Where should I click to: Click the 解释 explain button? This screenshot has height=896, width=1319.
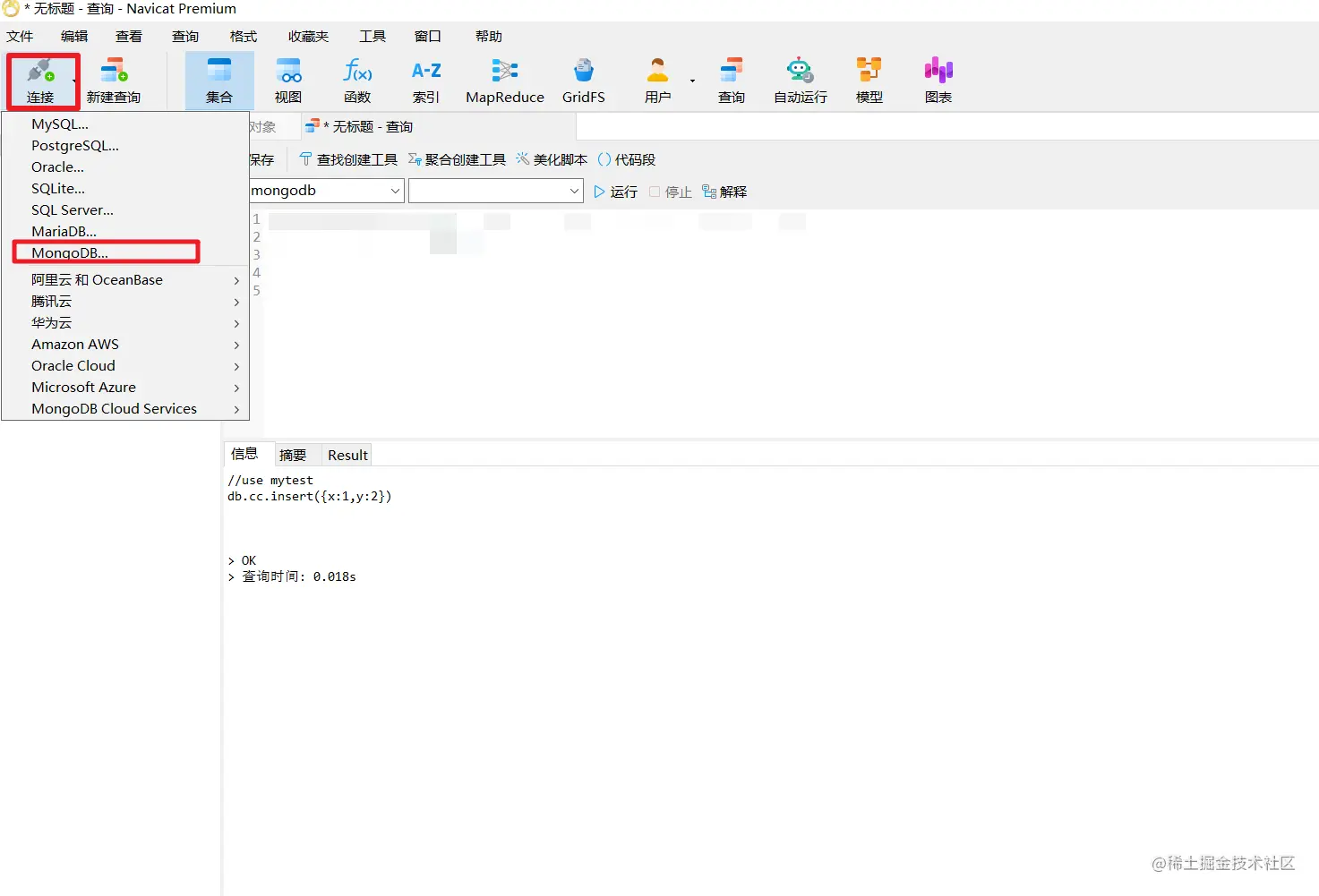point(724,192)
